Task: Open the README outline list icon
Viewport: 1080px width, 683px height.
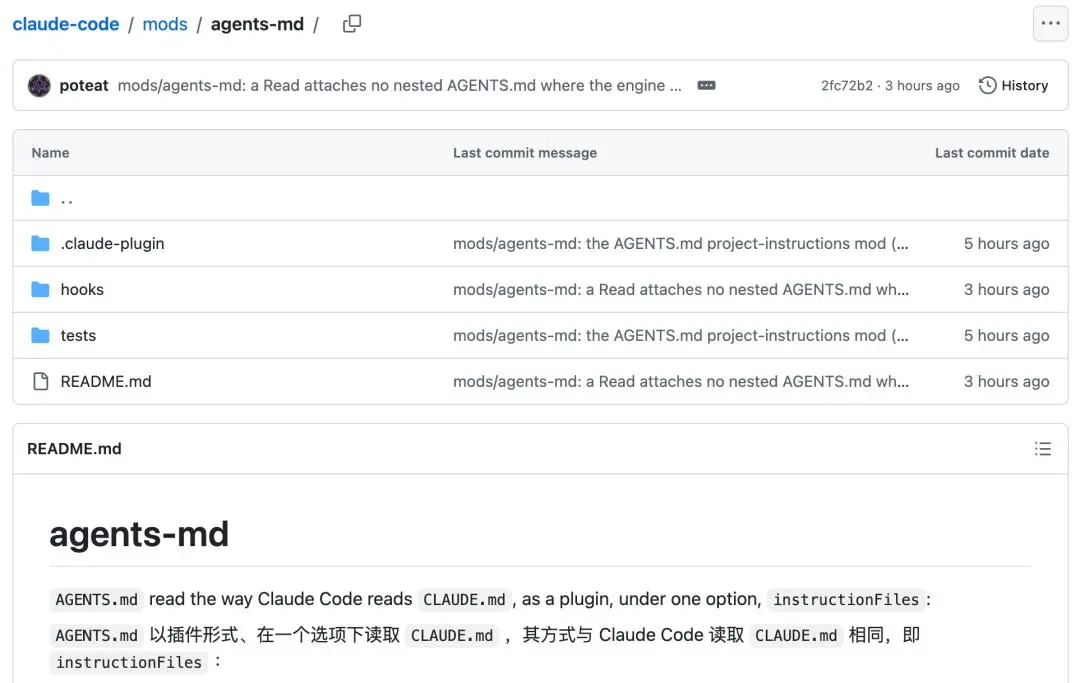Action: [x=1043, y=449]
